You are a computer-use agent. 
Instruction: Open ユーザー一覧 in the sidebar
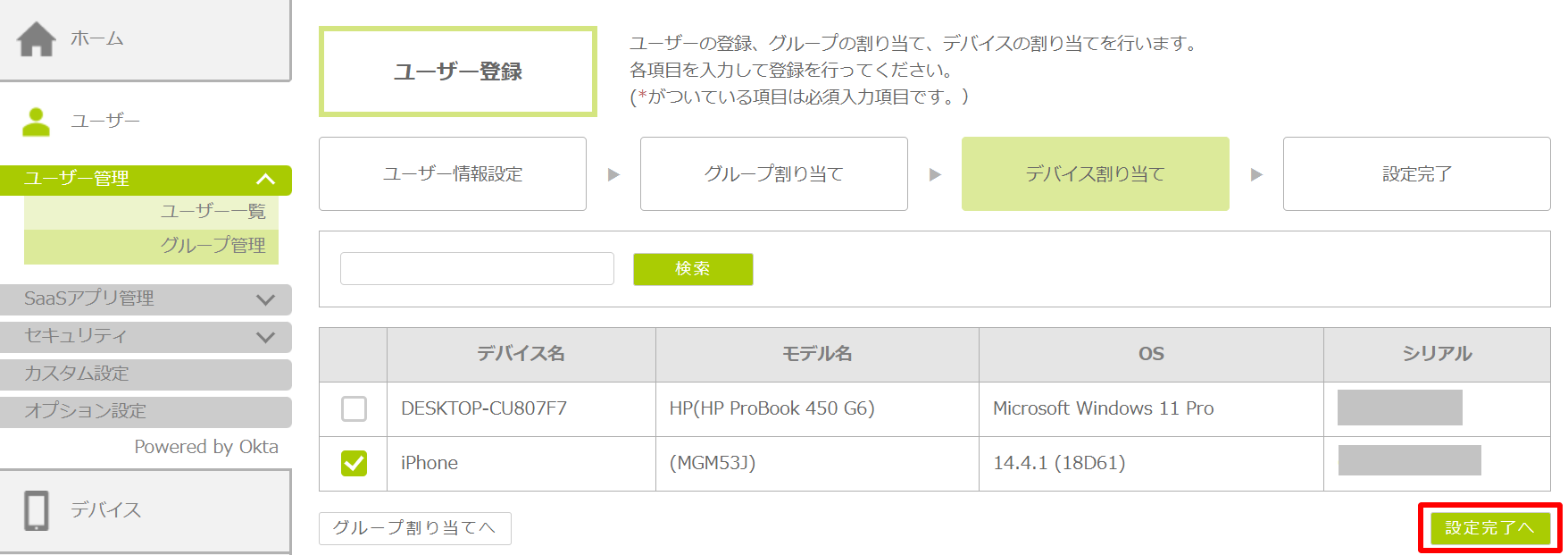[x=213, y=212]
